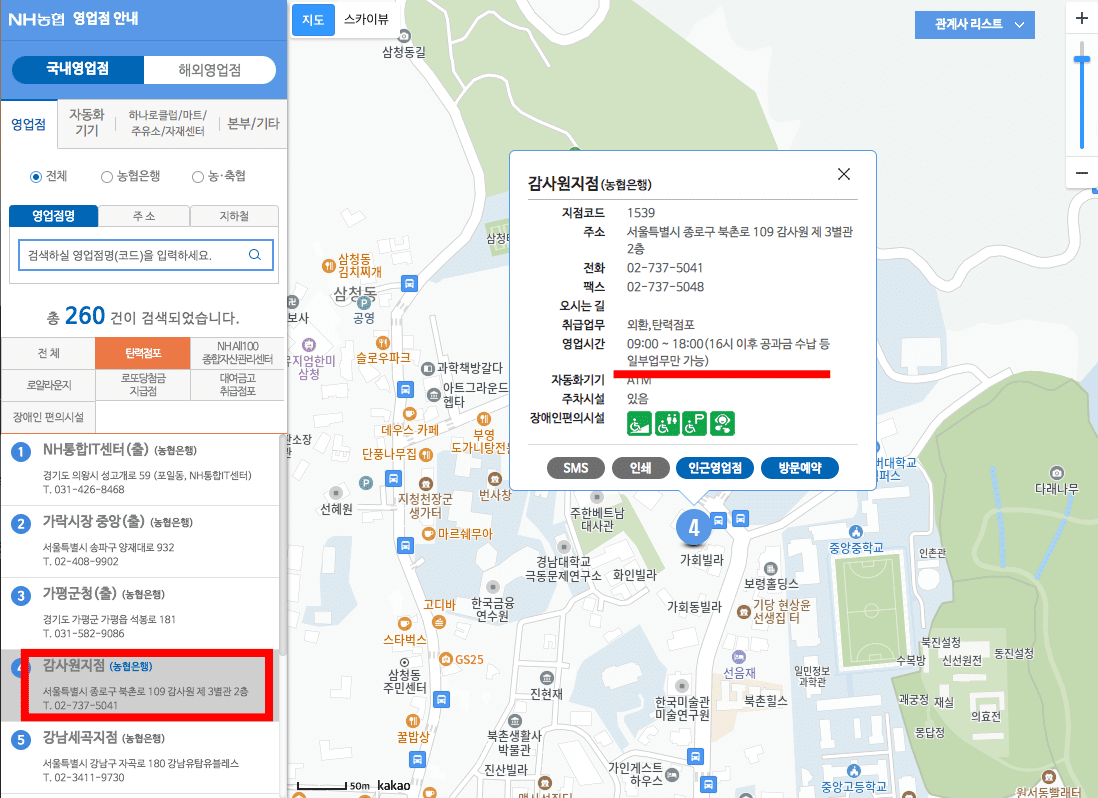This screenshot has width=1098, height=798.
Task: Click the 번사창 landmark icon
Action: click(495, 479)
